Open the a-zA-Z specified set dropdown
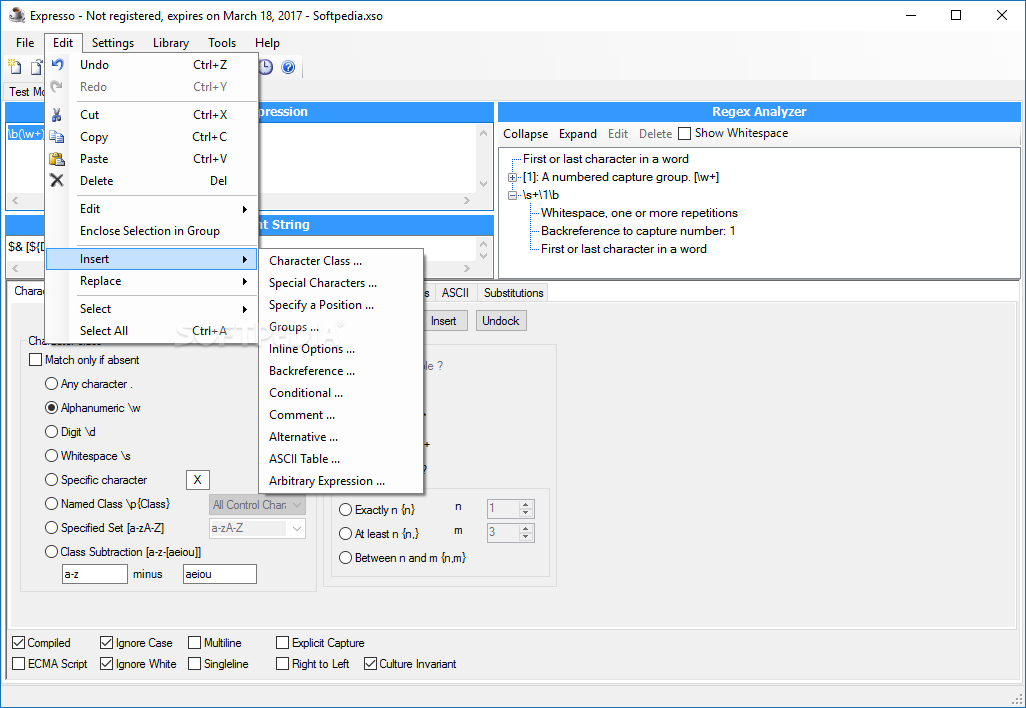The height and width of the screenshot is (708, 1026). pos(296,528)
